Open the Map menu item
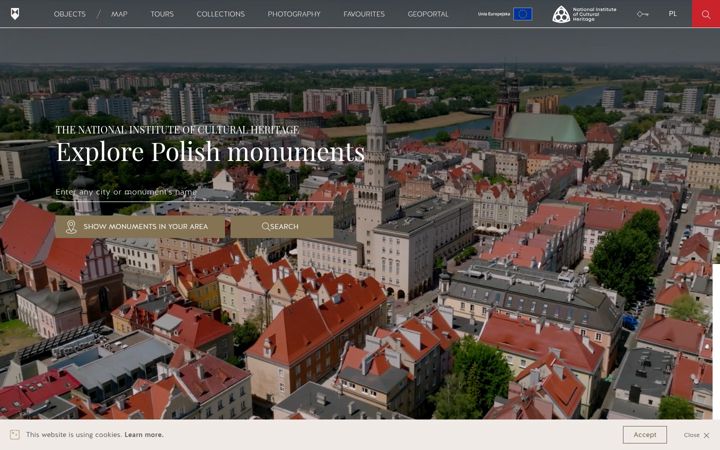Screen dimensions: 720x450 point(119,14)
